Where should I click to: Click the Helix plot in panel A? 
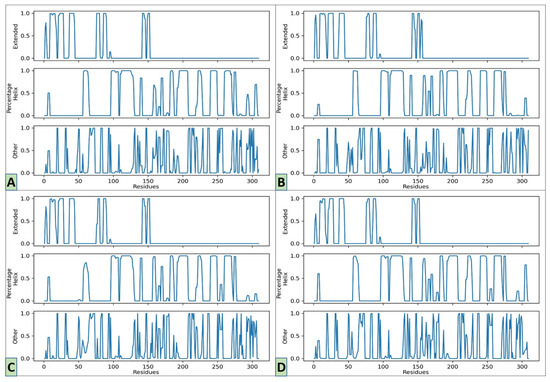click(151, 93)
